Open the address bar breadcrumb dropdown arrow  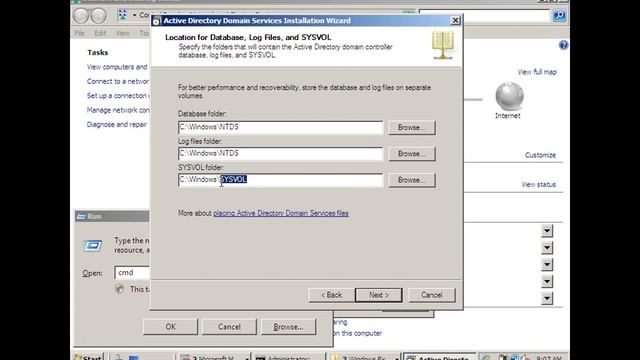[x=134, y=16]
